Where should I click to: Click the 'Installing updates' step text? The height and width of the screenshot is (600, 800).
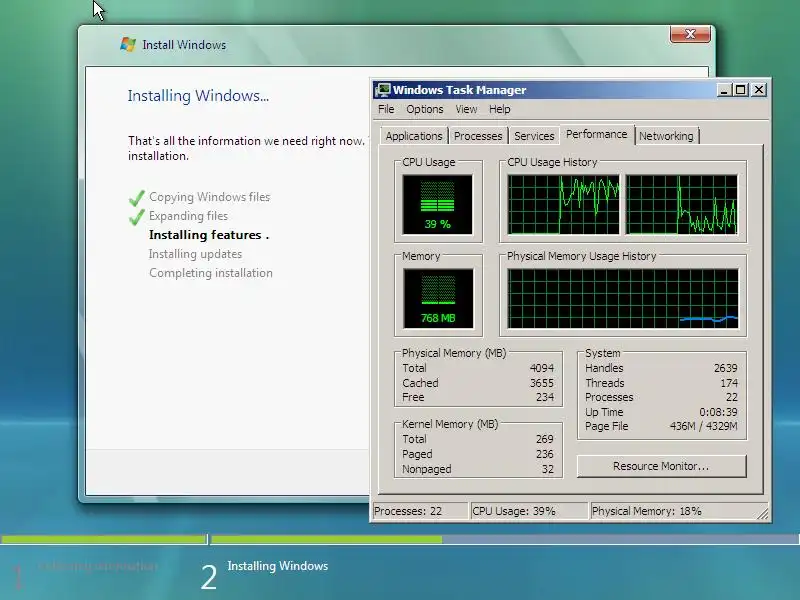[195, 254]
